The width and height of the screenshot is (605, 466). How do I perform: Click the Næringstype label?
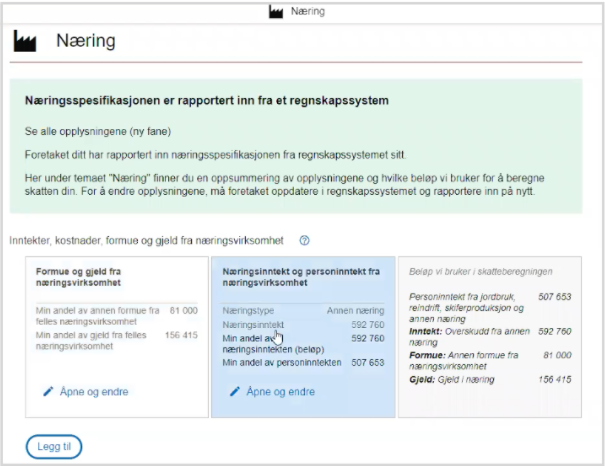pyautogui.click(x=248, y=311)
